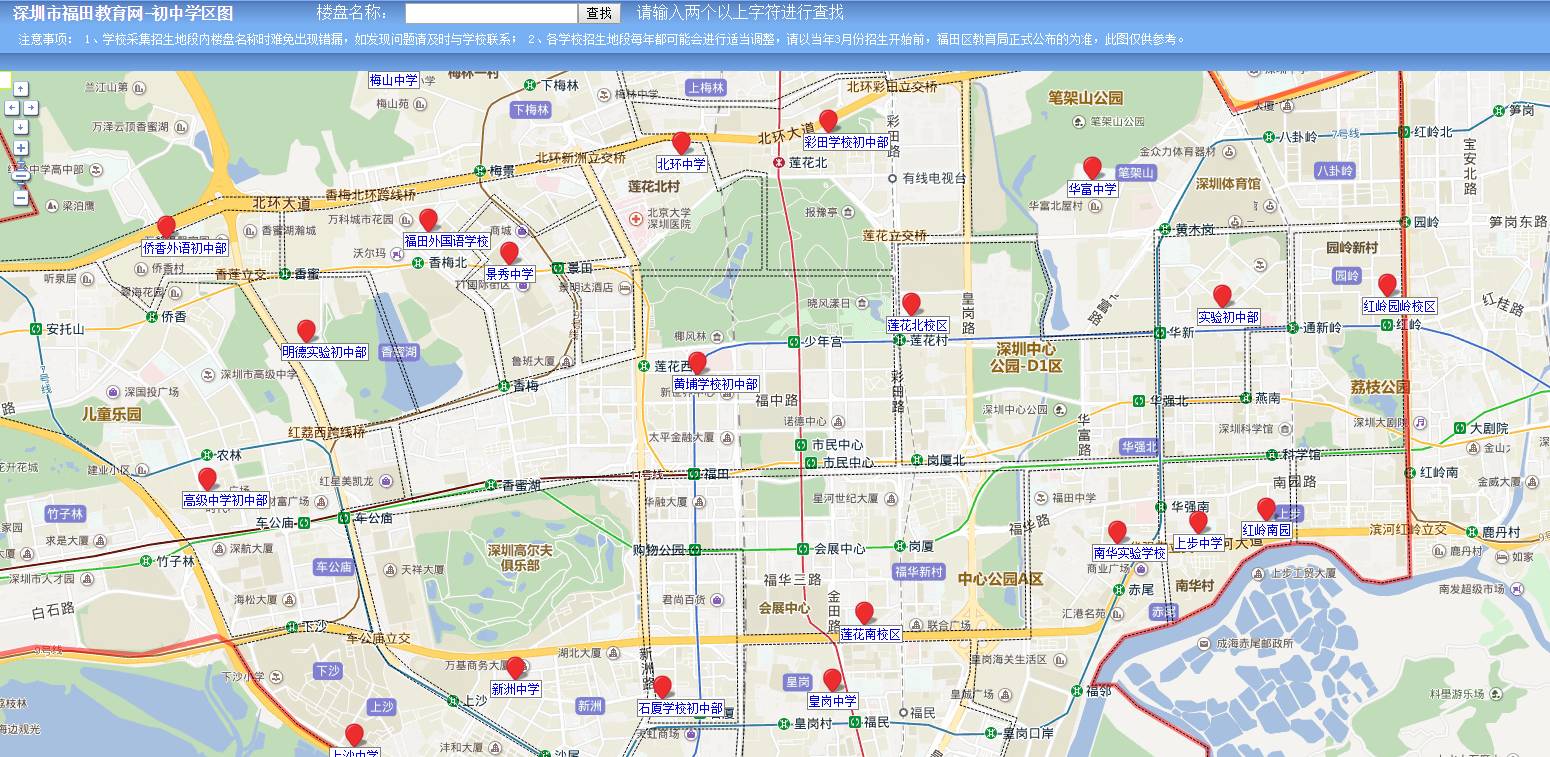Viewport: 1550px width, 757px height.
Task: Pan the map right with the arrow button
Action: tap(30, 108)
